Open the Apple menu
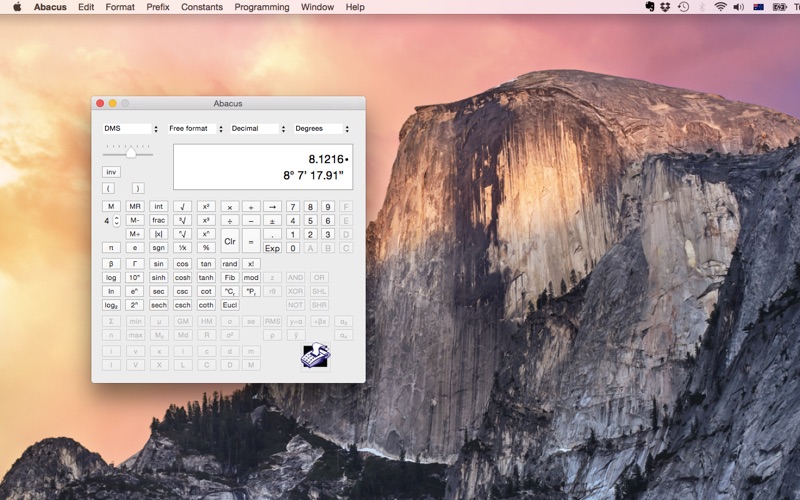800x500 pixels. [17, 7]
